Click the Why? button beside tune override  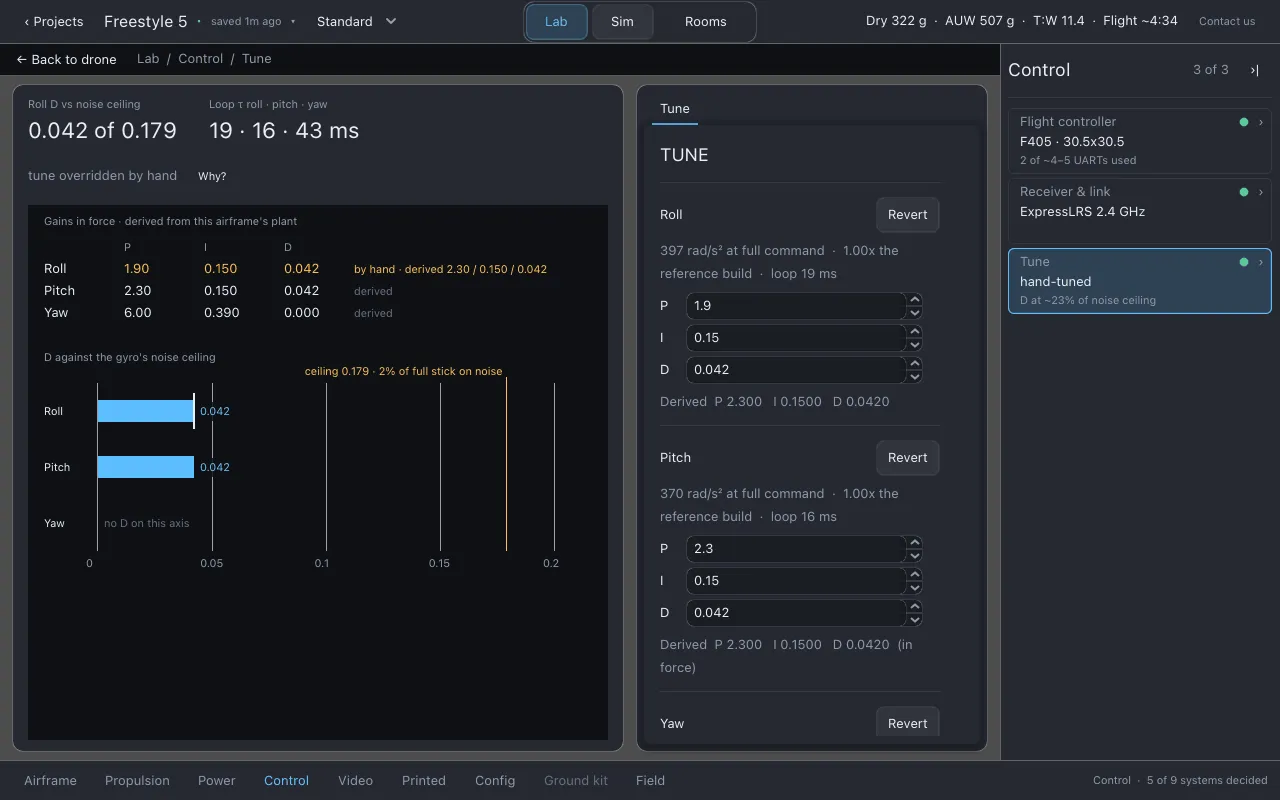(x=212, y=176)
